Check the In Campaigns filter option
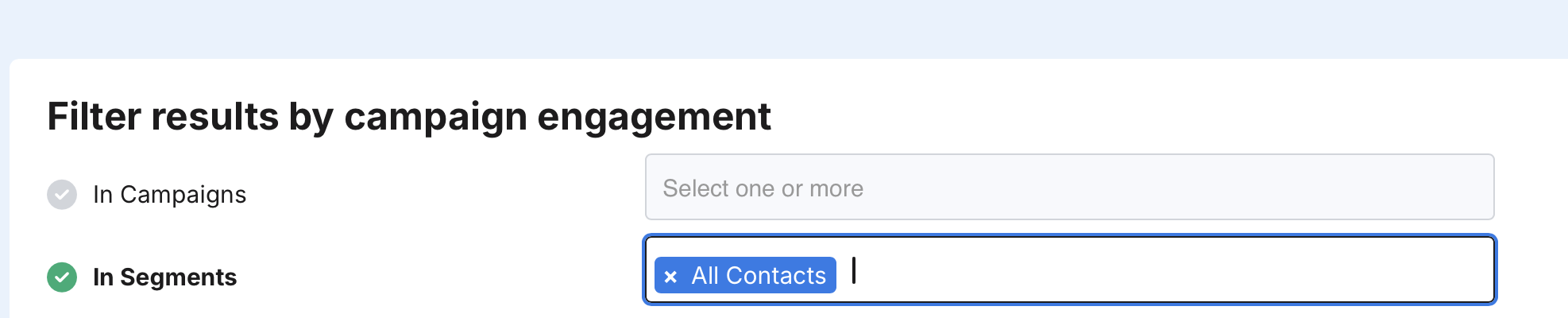The height and width of the screenshot is (318, 1568). click(x=62, y=194)
